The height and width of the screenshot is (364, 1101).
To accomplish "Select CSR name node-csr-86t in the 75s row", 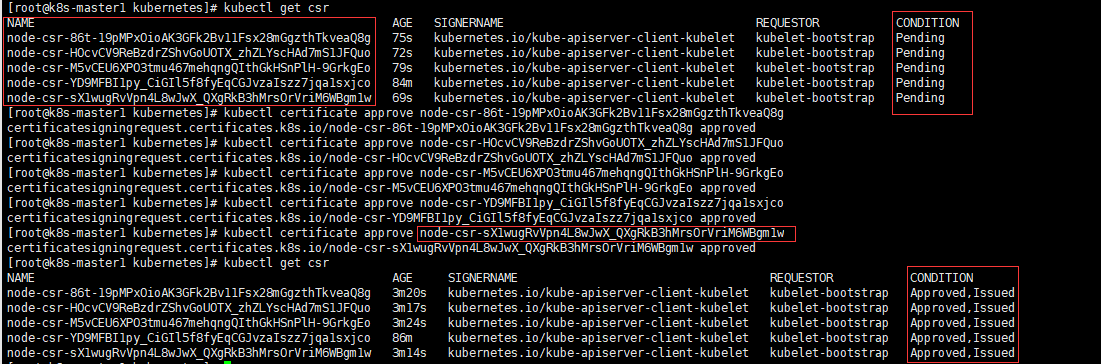I will coord(189,38).
